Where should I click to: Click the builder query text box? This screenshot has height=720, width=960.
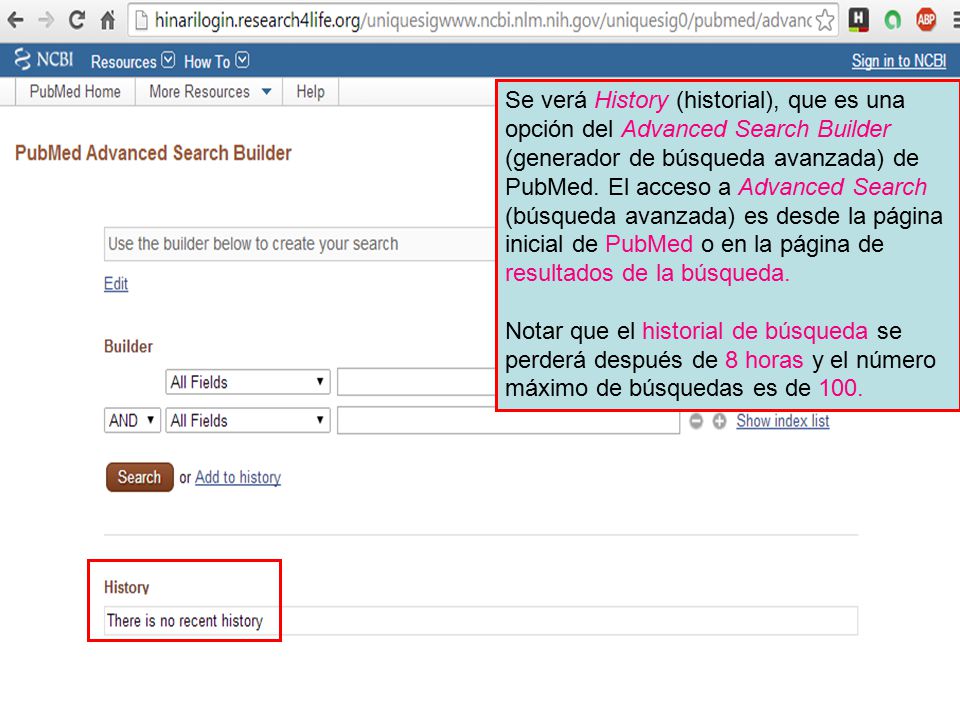point(299,244)
